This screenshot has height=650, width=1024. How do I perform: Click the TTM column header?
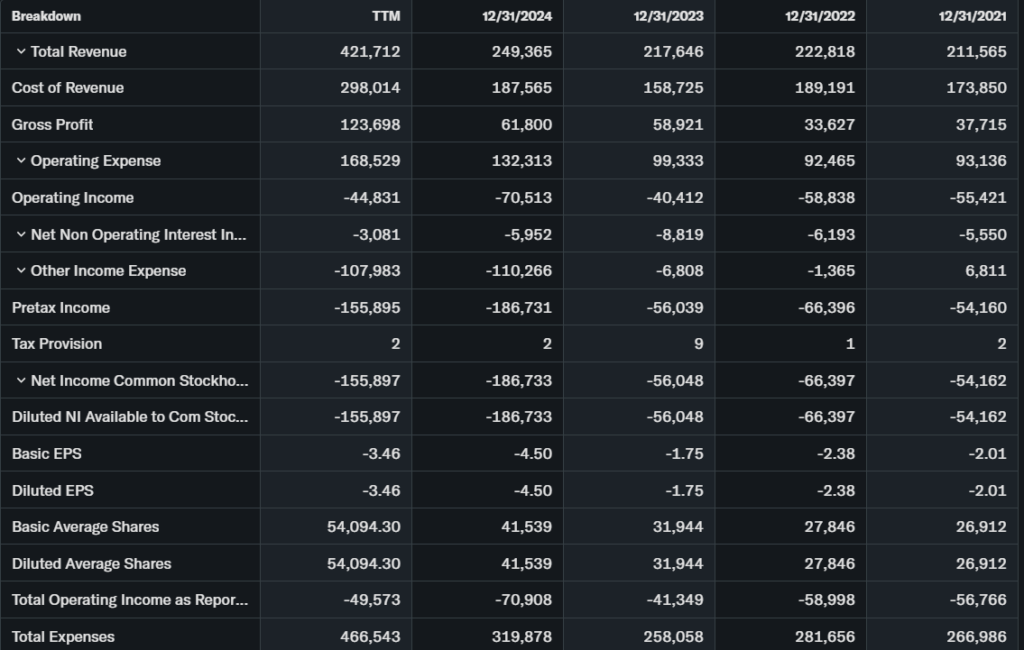click(385, 16)
